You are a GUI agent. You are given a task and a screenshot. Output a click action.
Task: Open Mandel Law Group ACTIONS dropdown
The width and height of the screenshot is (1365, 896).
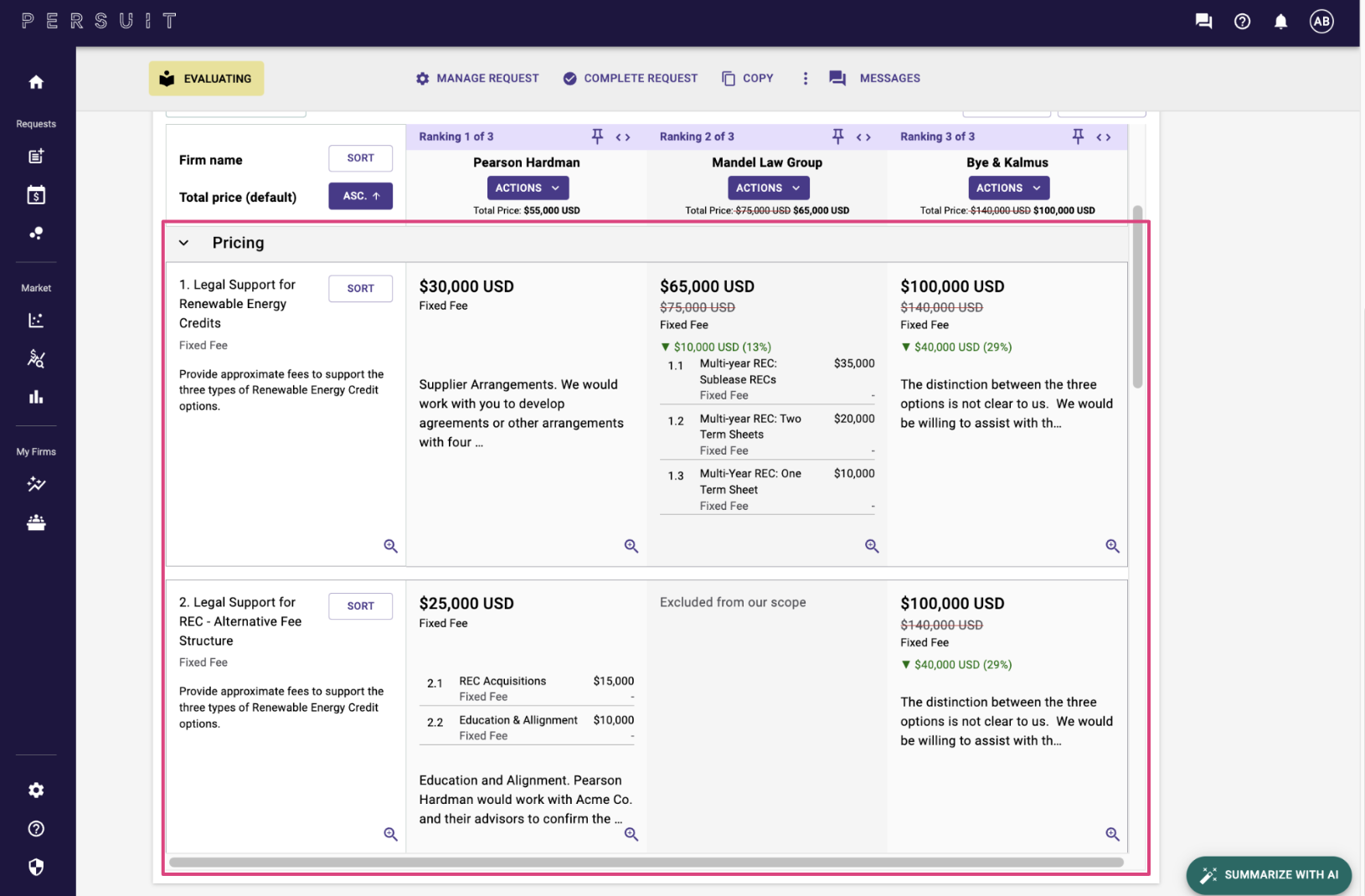click(x=768, y=188)
